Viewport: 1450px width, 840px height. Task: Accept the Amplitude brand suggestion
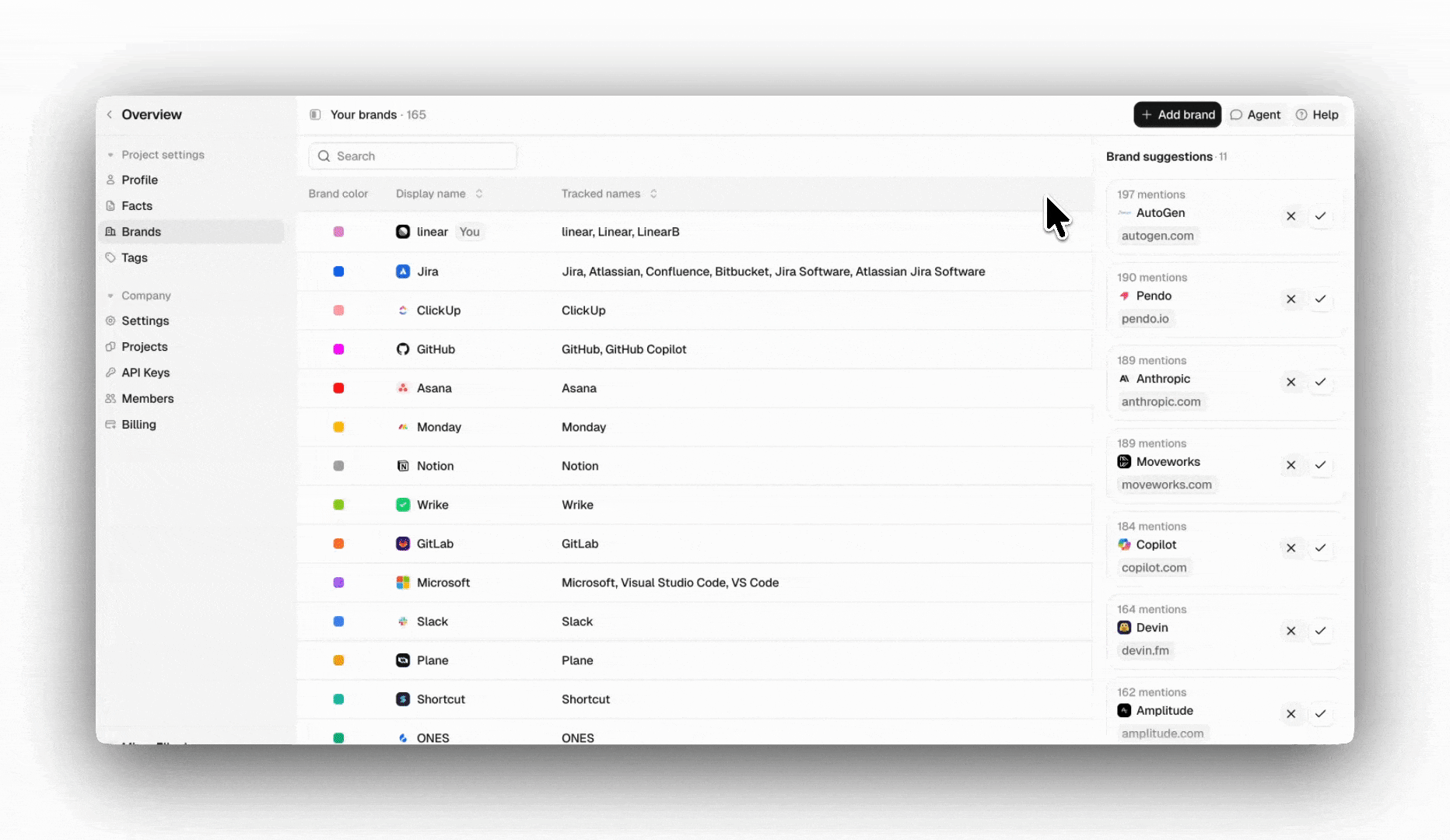click(x=1320, y=714)
